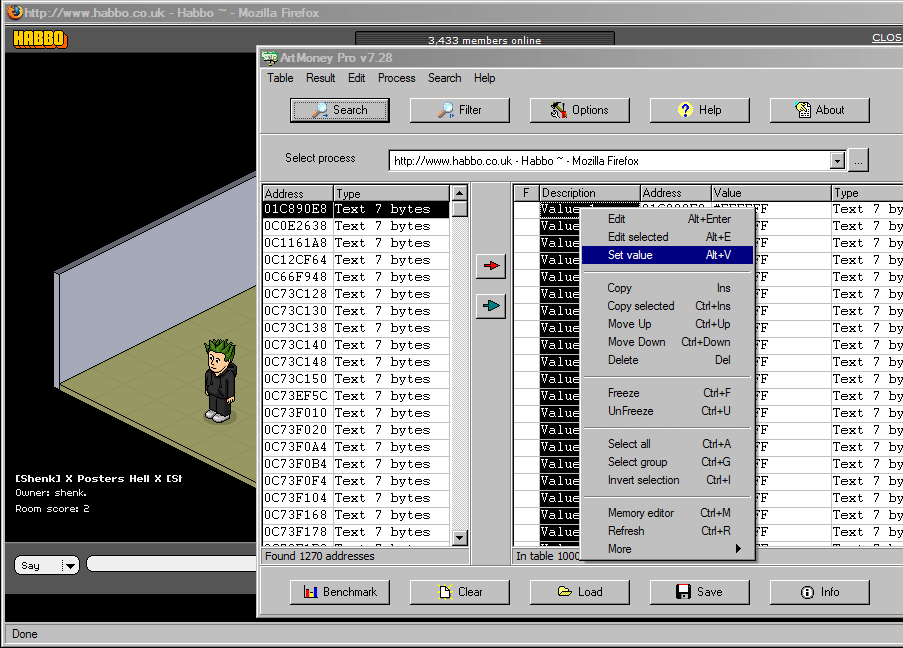Image resolution: width=903 pixels, height=648 pixels.
Task: Select address row 0C73C128
Action: click(356, 294)
